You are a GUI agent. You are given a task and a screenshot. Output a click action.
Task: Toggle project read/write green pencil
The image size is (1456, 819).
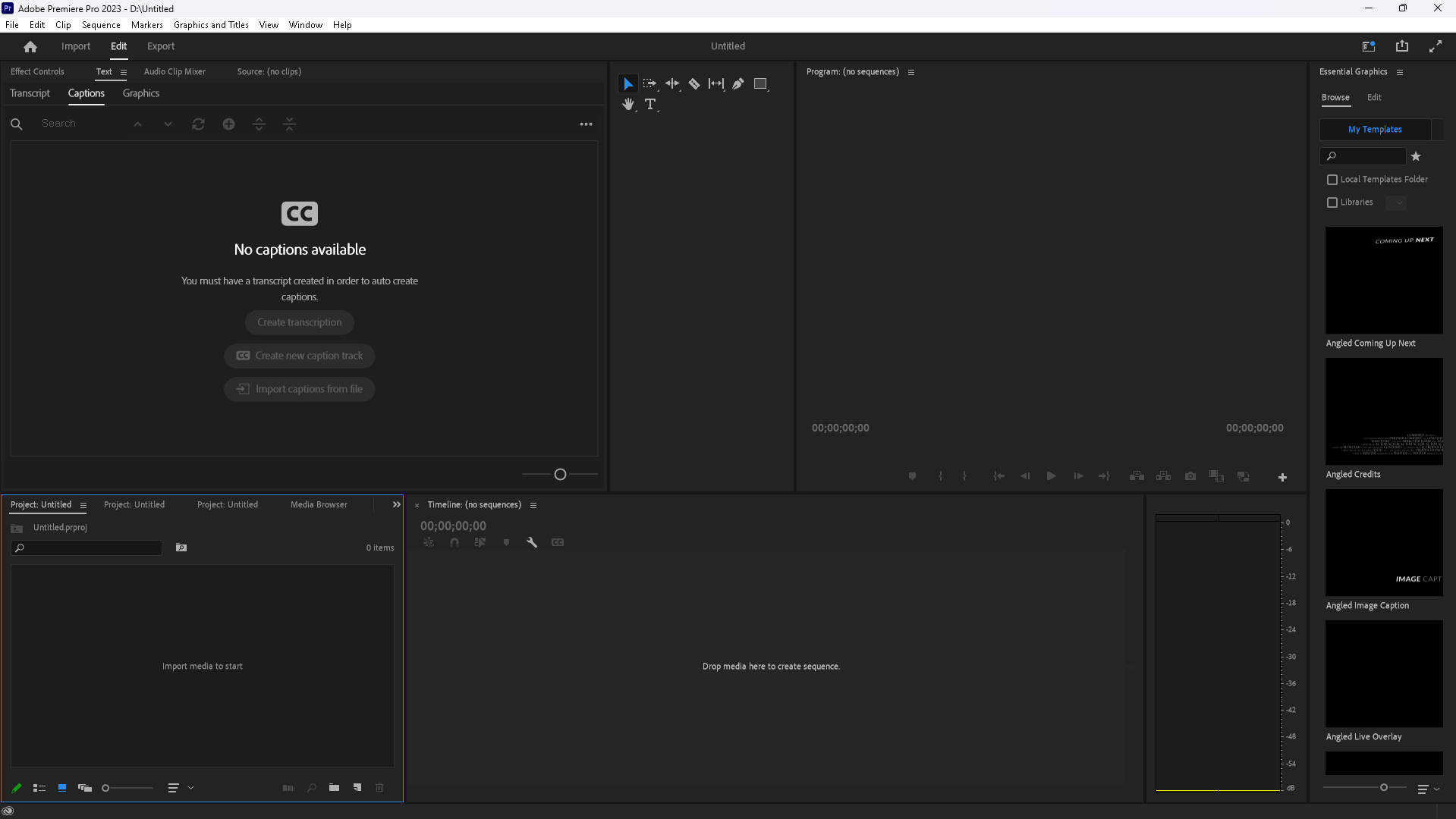(17, 788)
